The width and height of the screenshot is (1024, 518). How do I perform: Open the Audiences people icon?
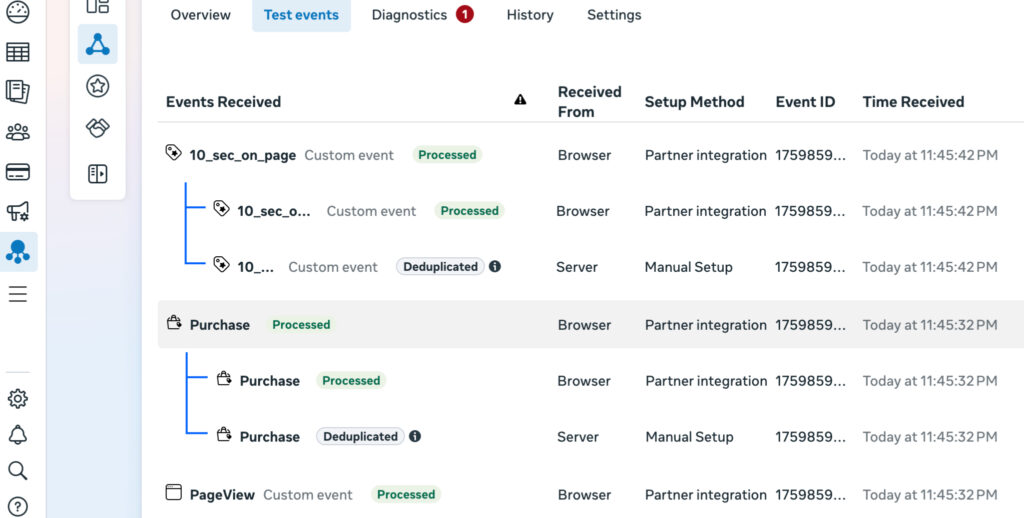[18, 132]
